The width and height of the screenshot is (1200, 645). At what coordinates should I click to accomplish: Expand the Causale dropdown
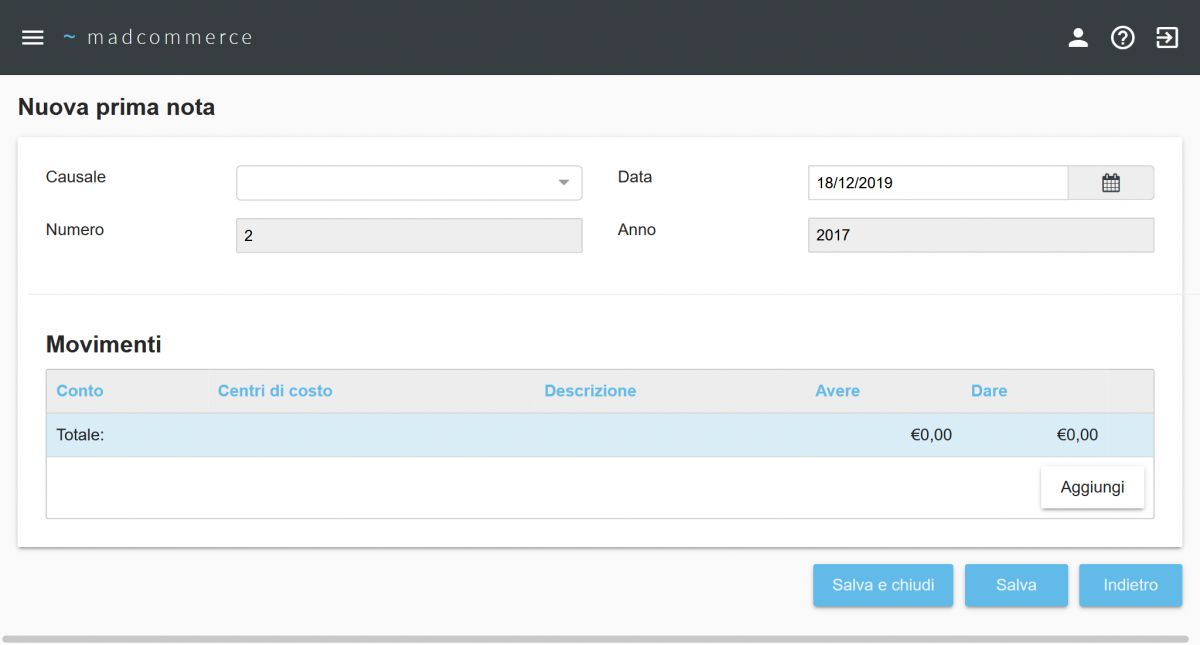click(409, 183)
